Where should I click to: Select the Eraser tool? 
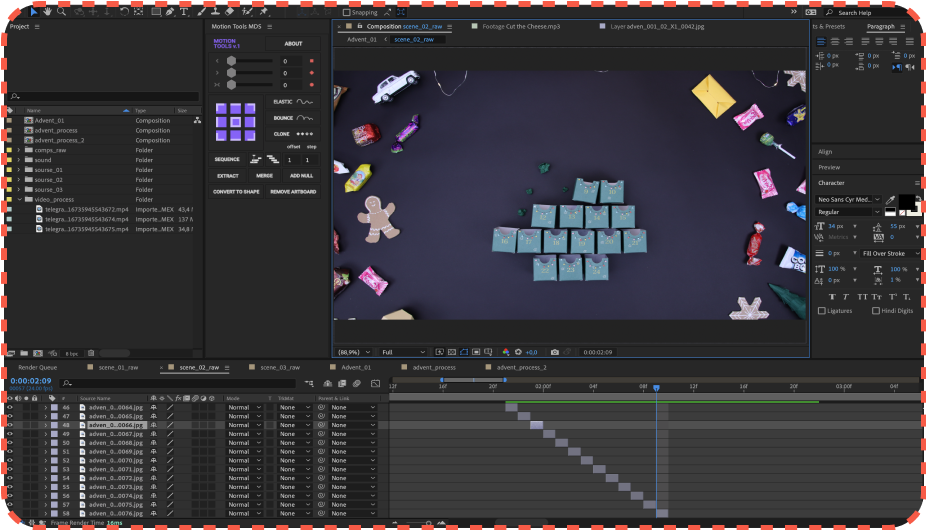click(230, 11)
